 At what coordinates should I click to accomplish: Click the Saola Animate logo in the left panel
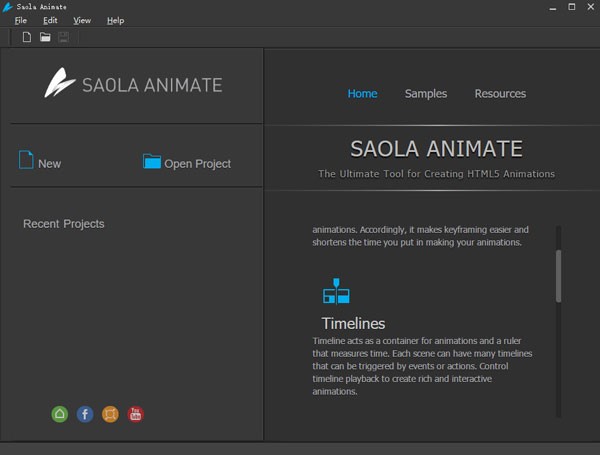[x=133, y=84]
